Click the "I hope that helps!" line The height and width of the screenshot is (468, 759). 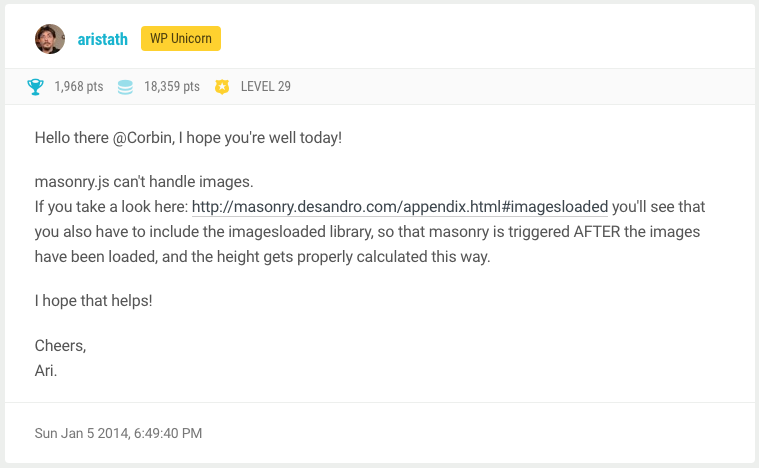coord(93,300)
